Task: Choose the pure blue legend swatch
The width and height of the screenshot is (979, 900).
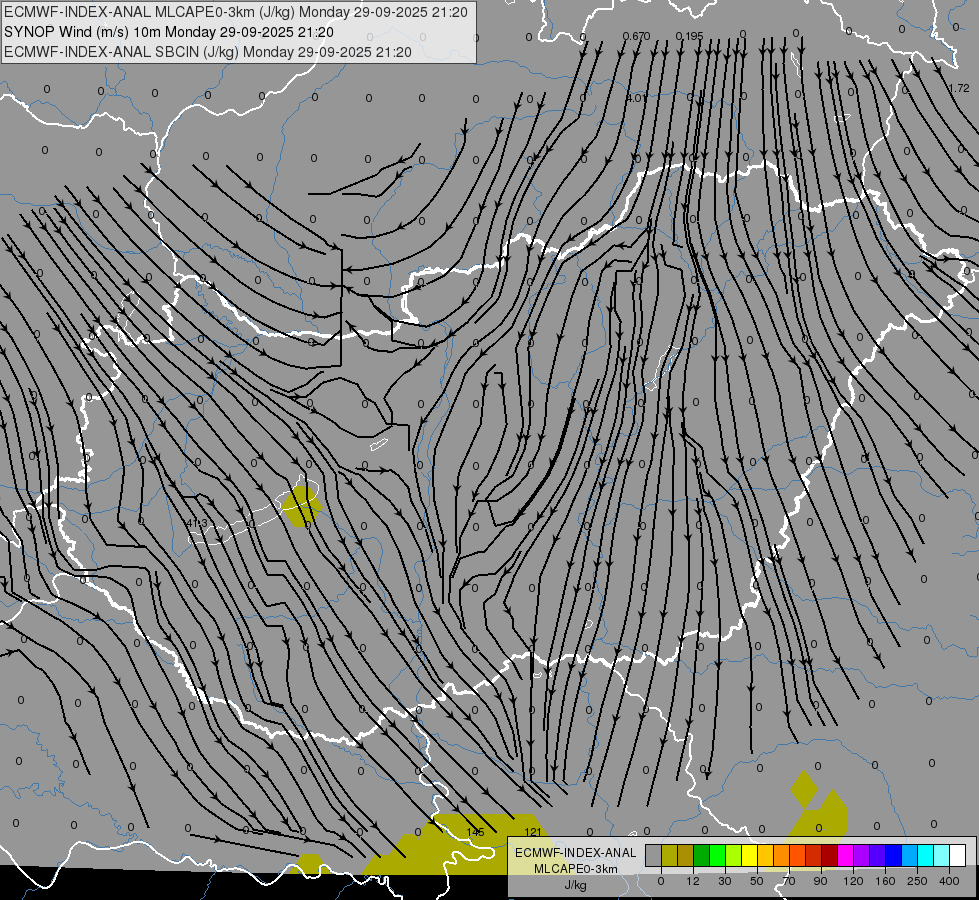Action: tap(894, 856)
